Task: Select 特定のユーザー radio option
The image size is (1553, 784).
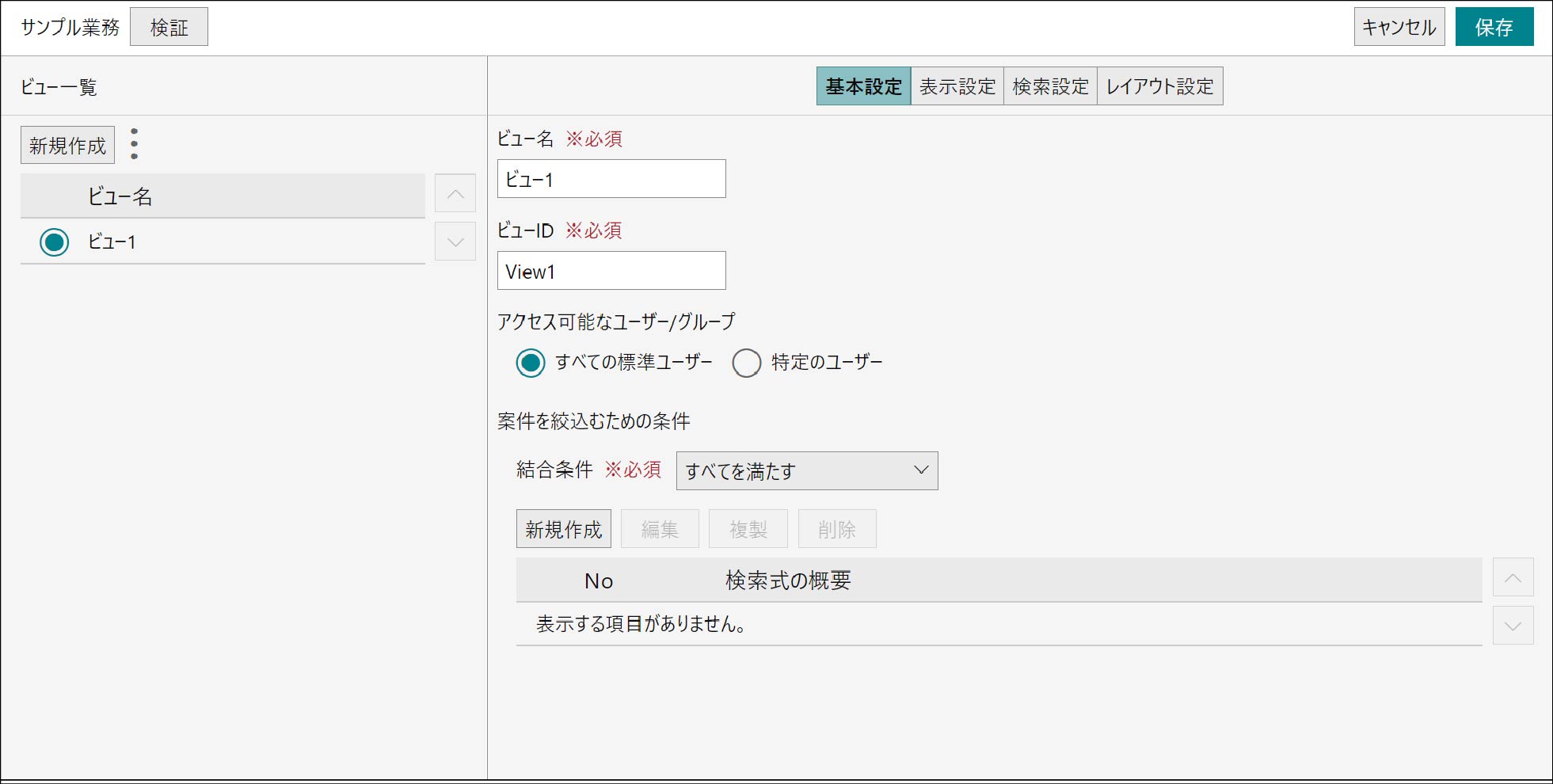Action: (747, 363)
